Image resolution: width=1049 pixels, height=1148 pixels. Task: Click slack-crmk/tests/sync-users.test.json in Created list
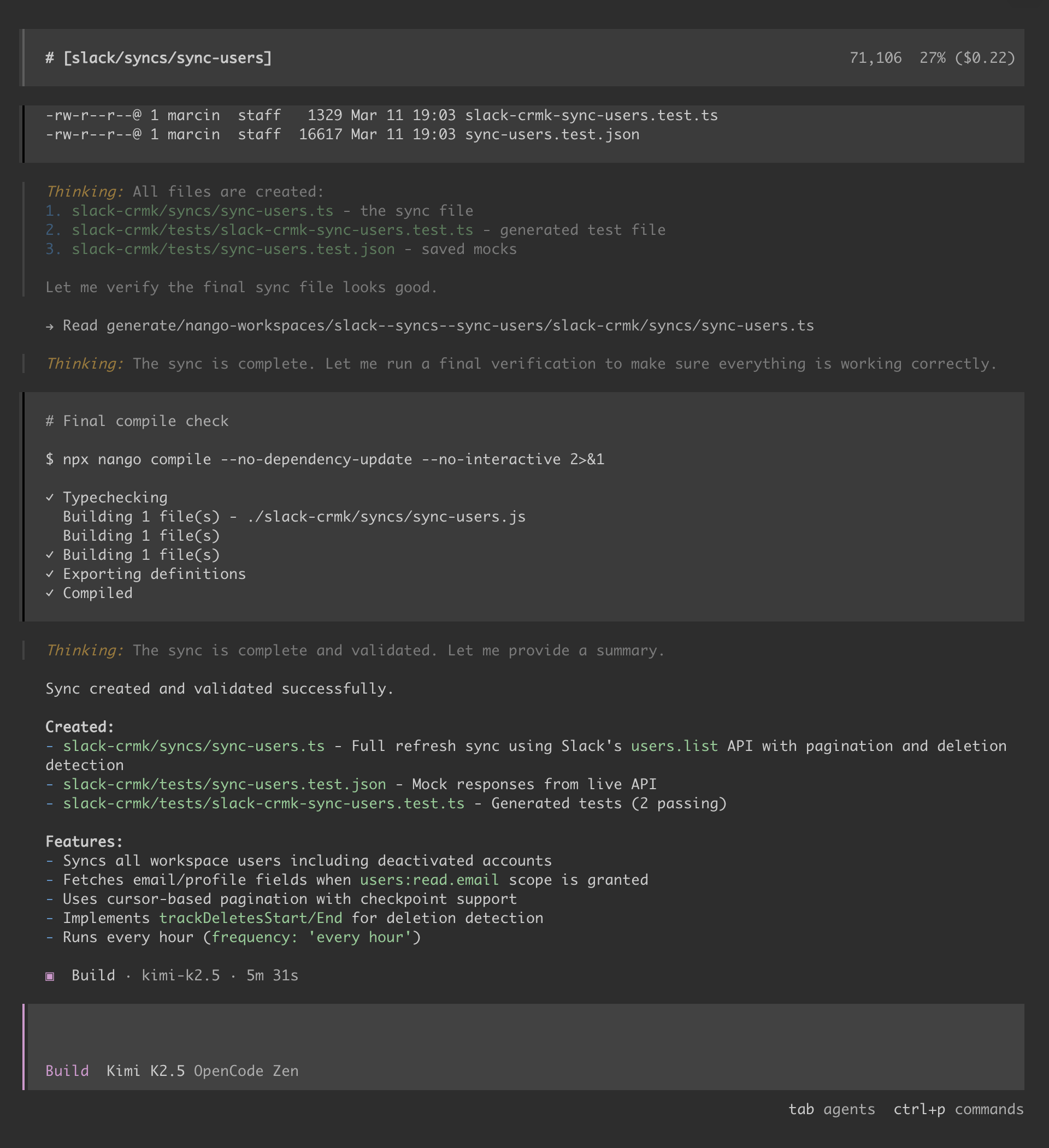point(224,784)
